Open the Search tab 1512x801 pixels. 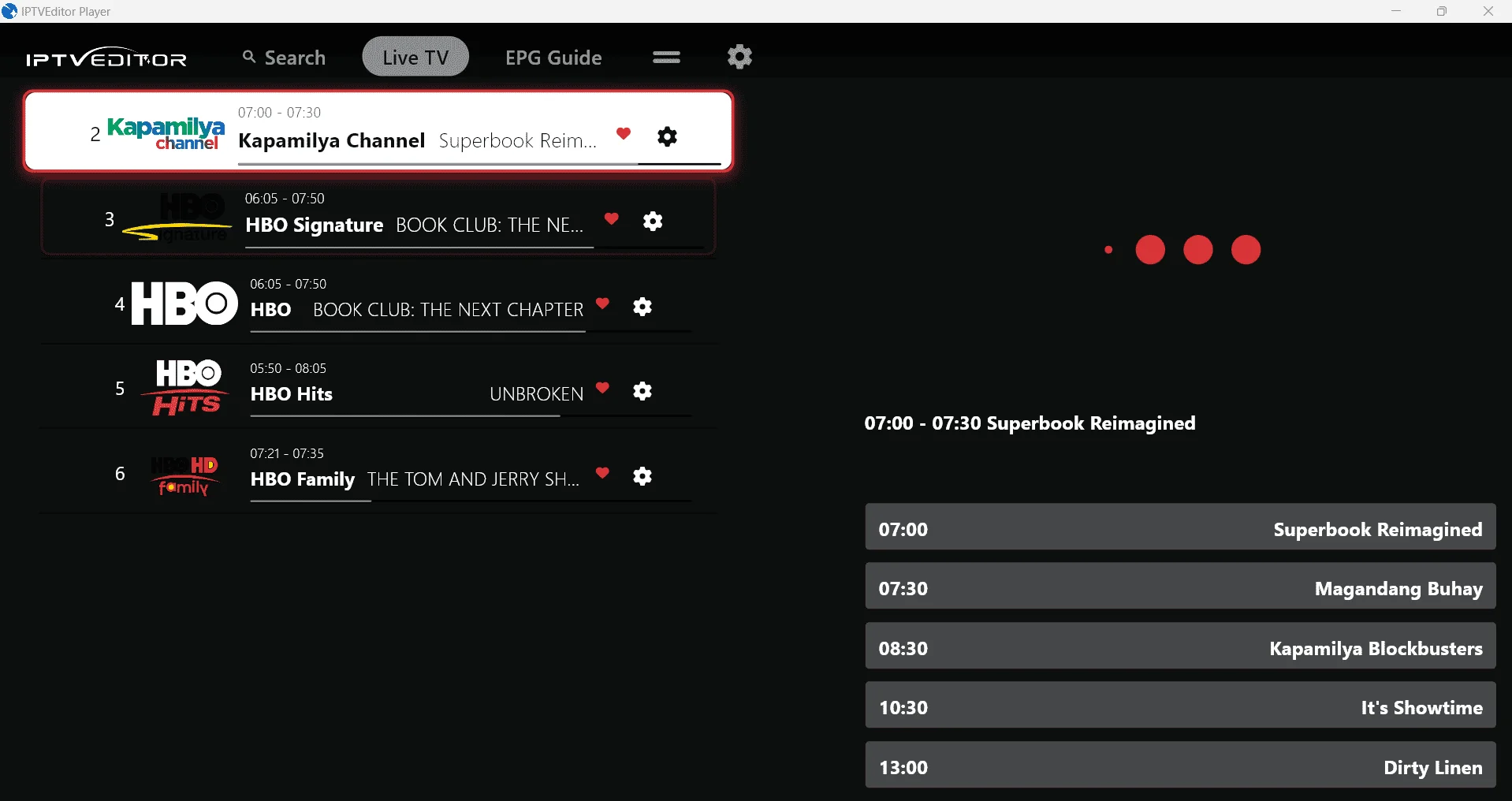pos(284,58)
